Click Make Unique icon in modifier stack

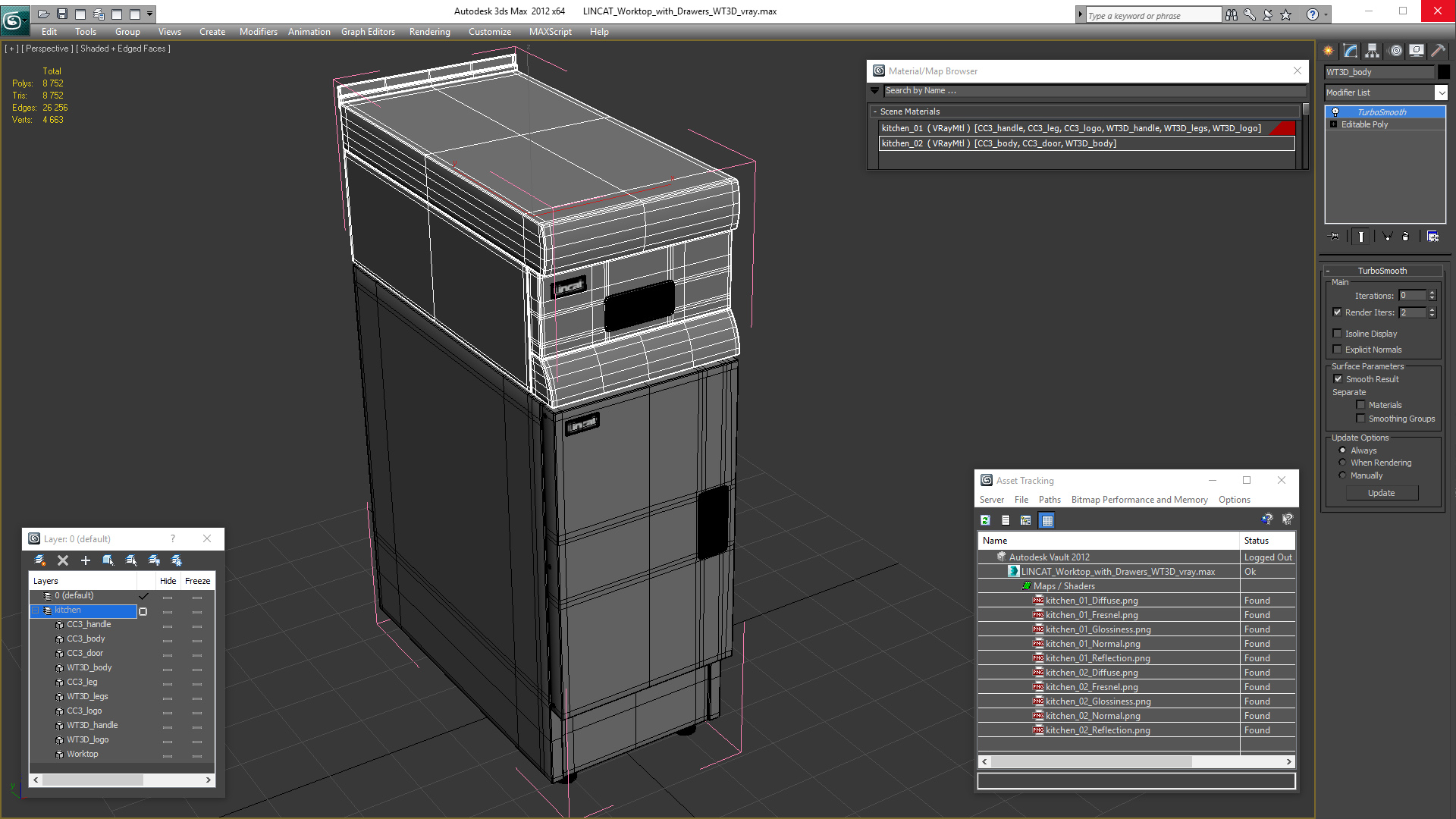click(x=1387, y=237)
